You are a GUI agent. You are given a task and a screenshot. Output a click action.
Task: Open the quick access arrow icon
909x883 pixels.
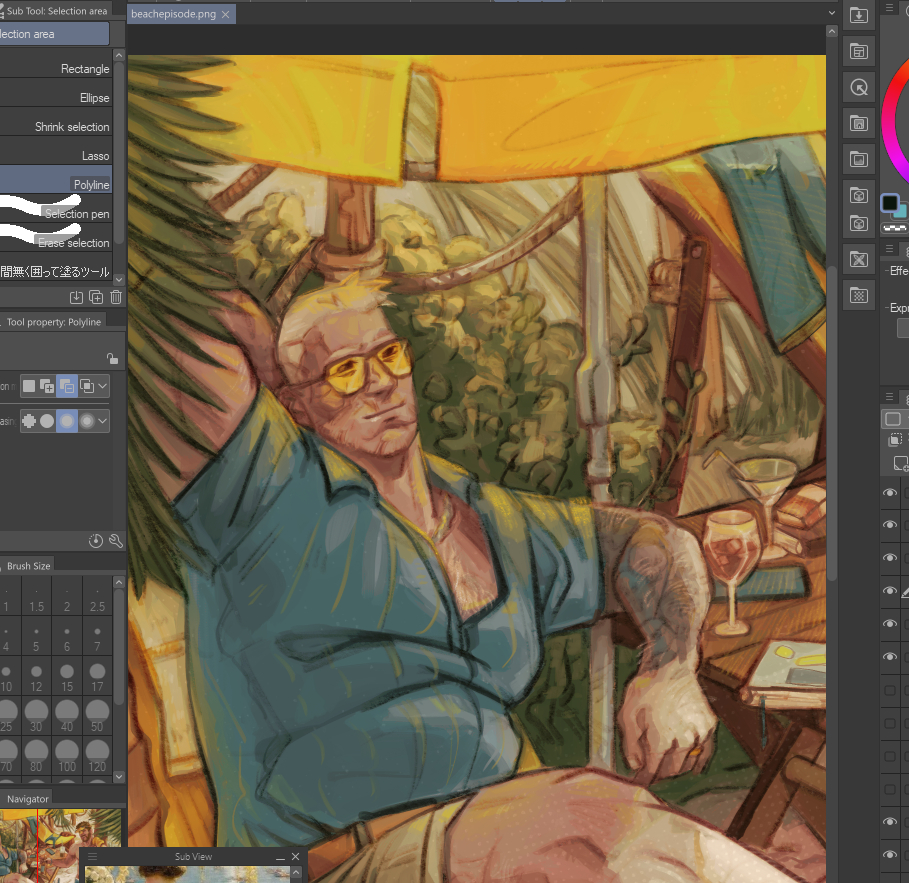pos(857,88)
